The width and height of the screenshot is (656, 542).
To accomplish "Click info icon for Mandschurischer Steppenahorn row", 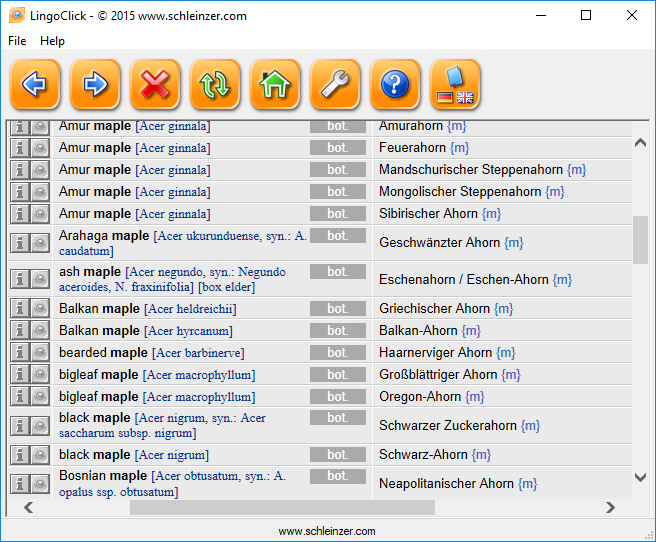I will point(19,170).
